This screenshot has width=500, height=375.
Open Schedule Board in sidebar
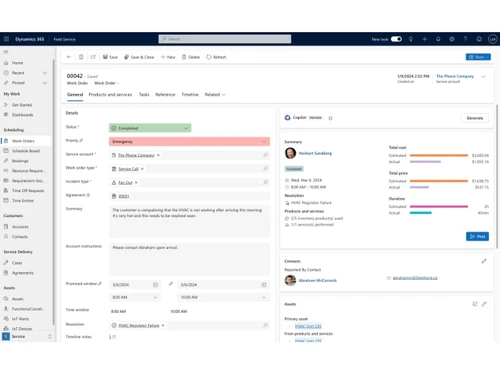pyautogui.click(x=26, y=151)
